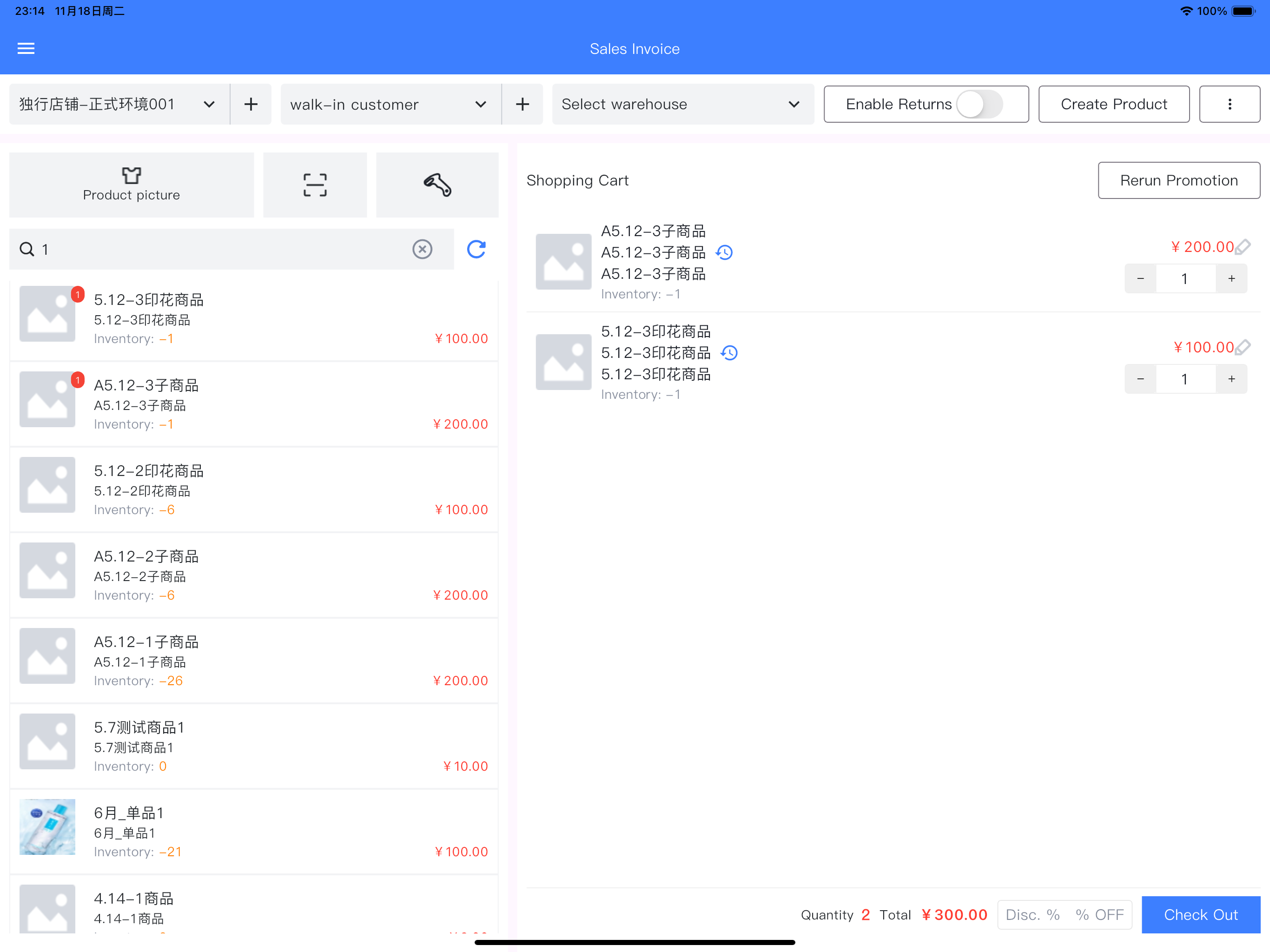This screenshot has height=952, width=1270.
Task: Click the 6月_单品1 product photo thumbnail
Action: point(47,827)
